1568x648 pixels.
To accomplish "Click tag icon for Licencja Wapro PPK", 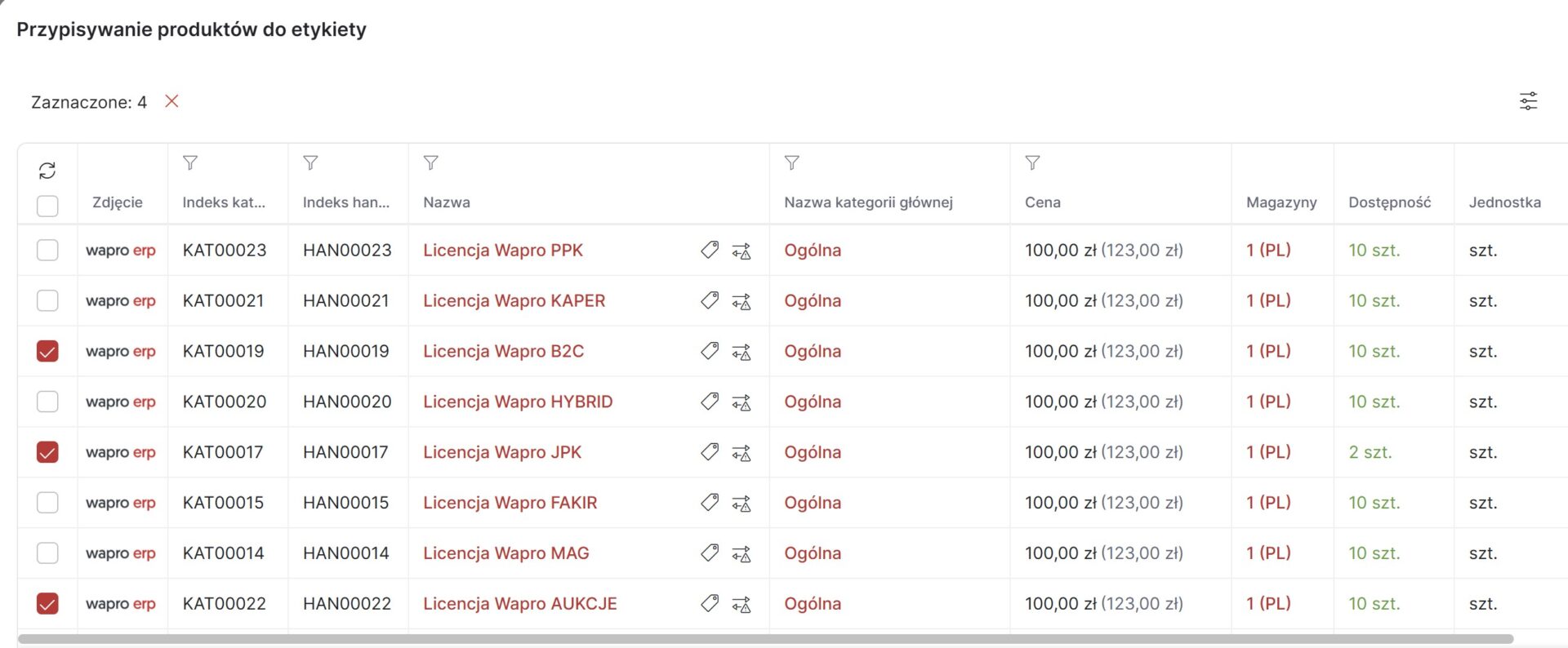I will [x=710, y=250].
